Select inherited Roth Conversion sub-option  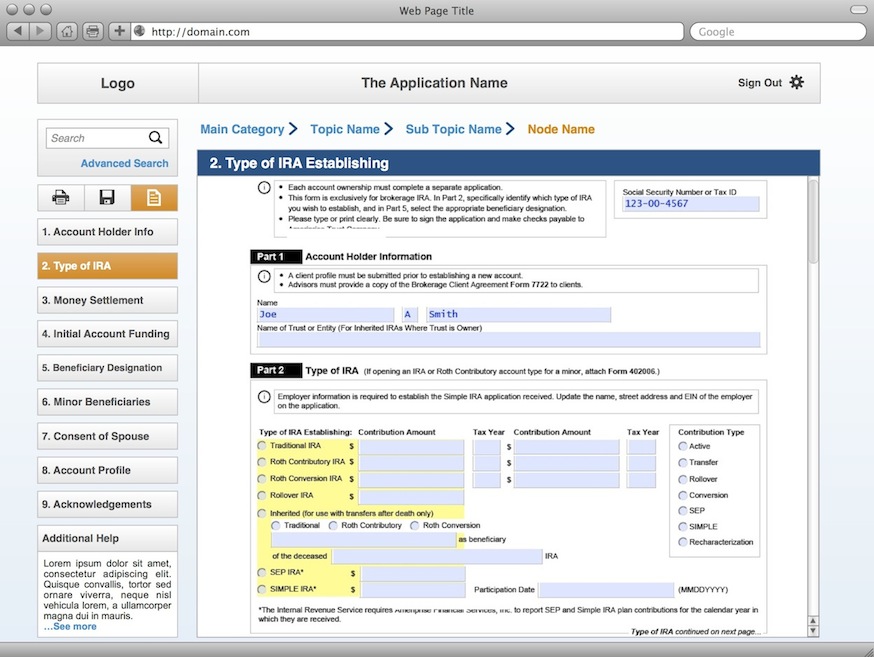[x=414, y=525]
